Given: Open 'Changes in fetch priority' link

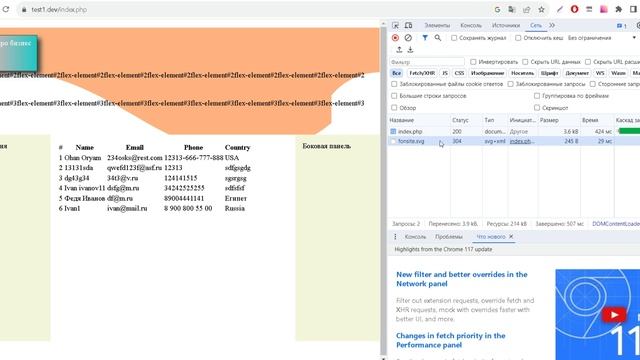Looking at the screenshot, I should pyautogui.click(x=451, y=340).
